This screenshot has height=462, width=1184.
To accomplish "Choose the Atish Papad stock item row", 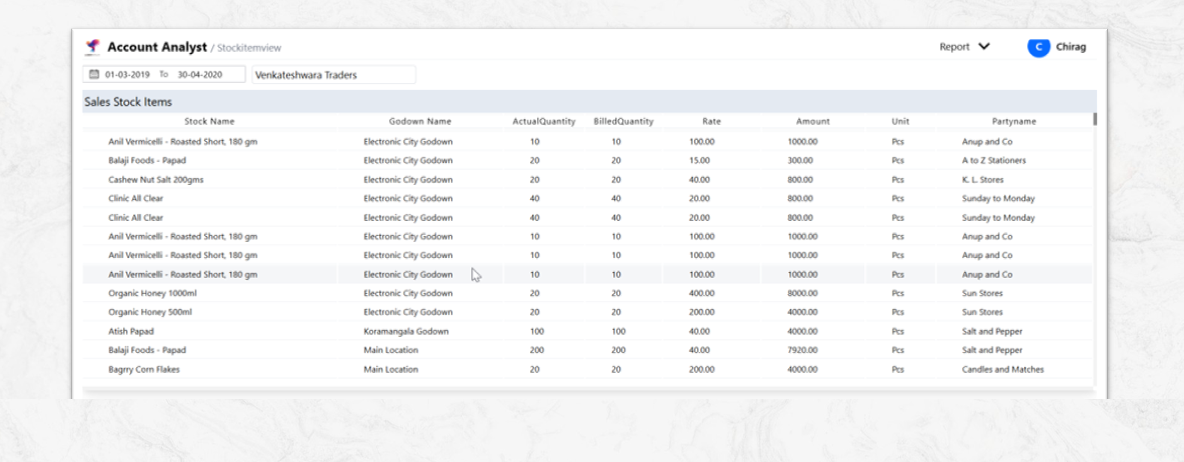I will click(131, 331).
